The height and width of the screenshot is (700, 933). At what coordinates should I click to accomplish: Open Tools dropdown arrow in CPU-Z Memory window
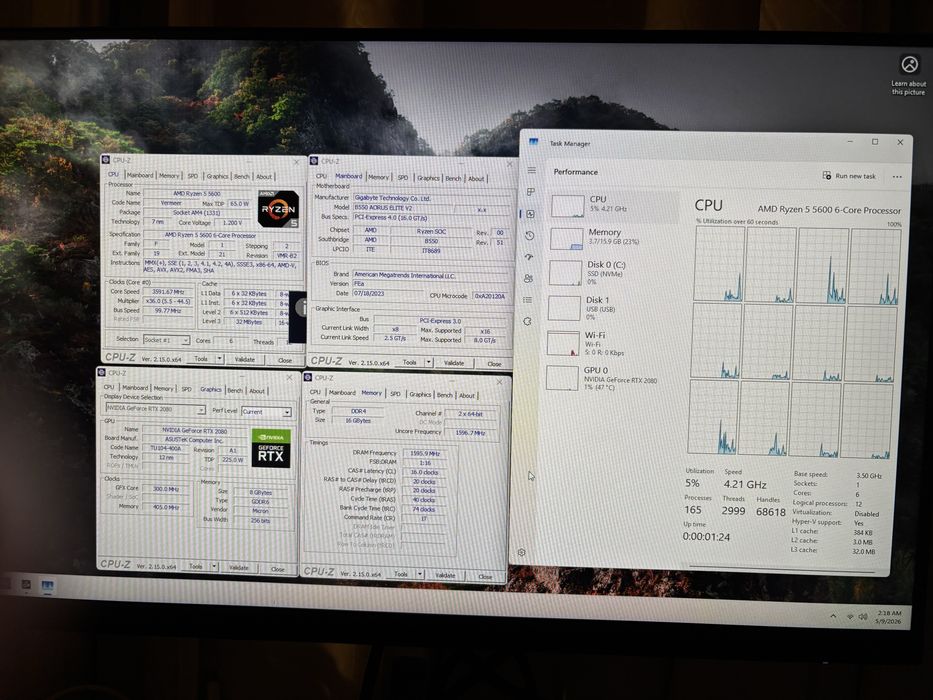pos(419,574)
